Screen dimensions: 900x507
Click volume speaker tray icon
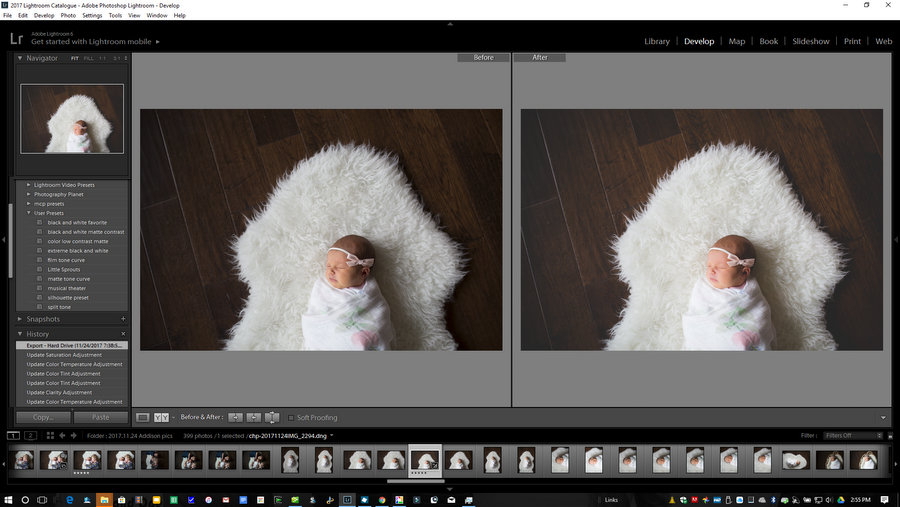[829, 500]
